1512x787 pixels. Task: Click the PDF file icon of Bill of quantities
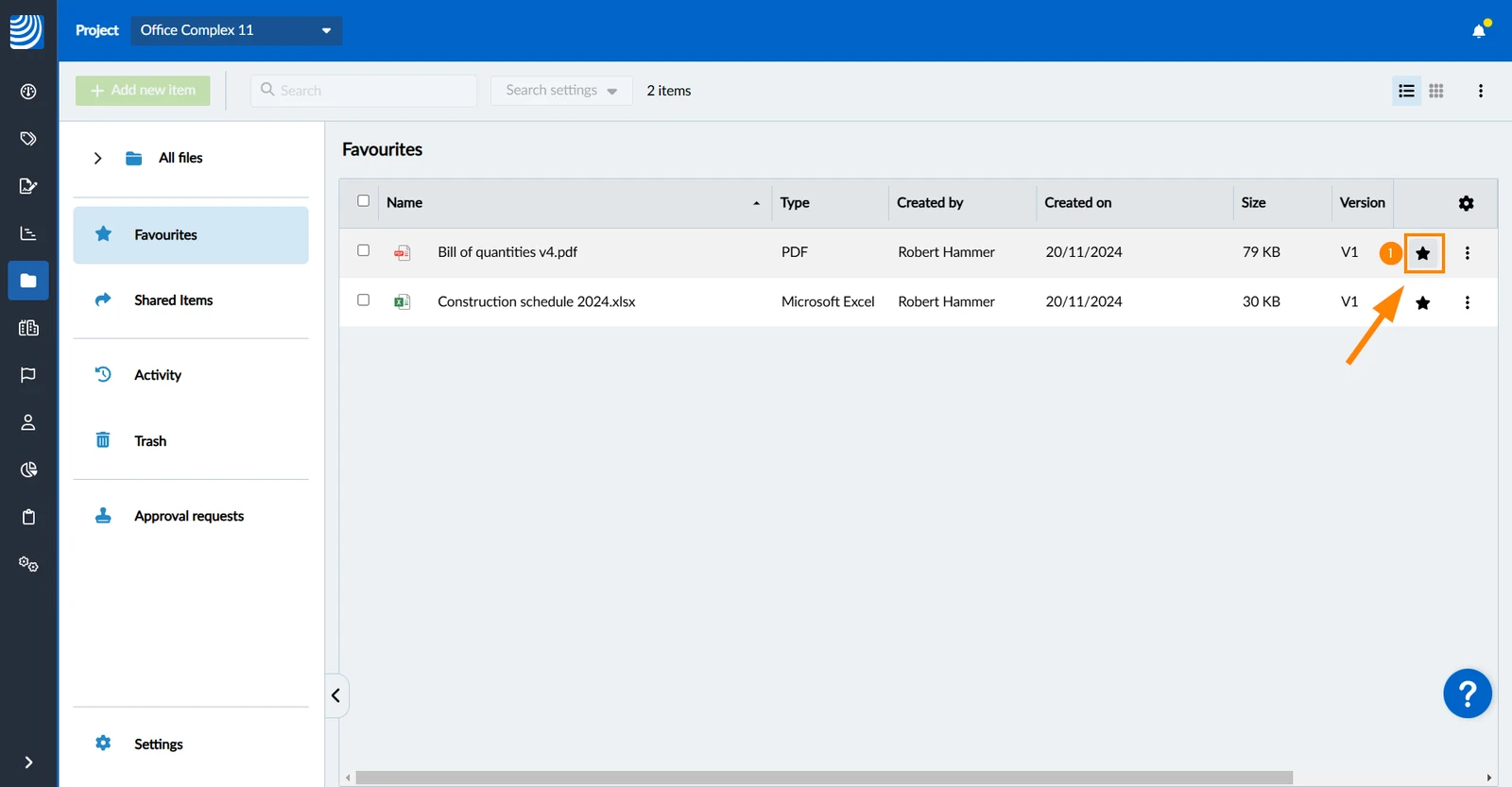[403, 252]
